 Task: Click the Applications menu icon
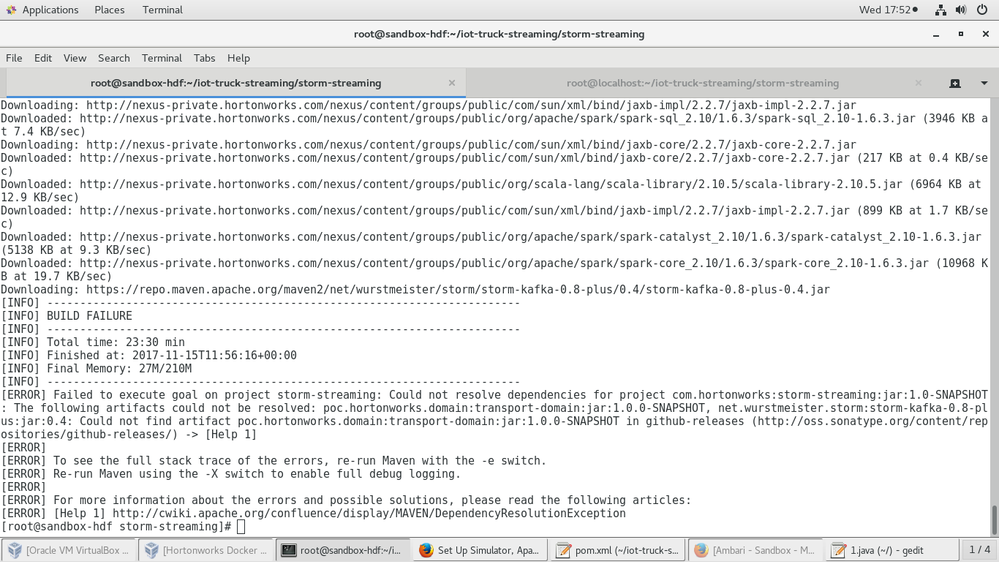(11, 10)
